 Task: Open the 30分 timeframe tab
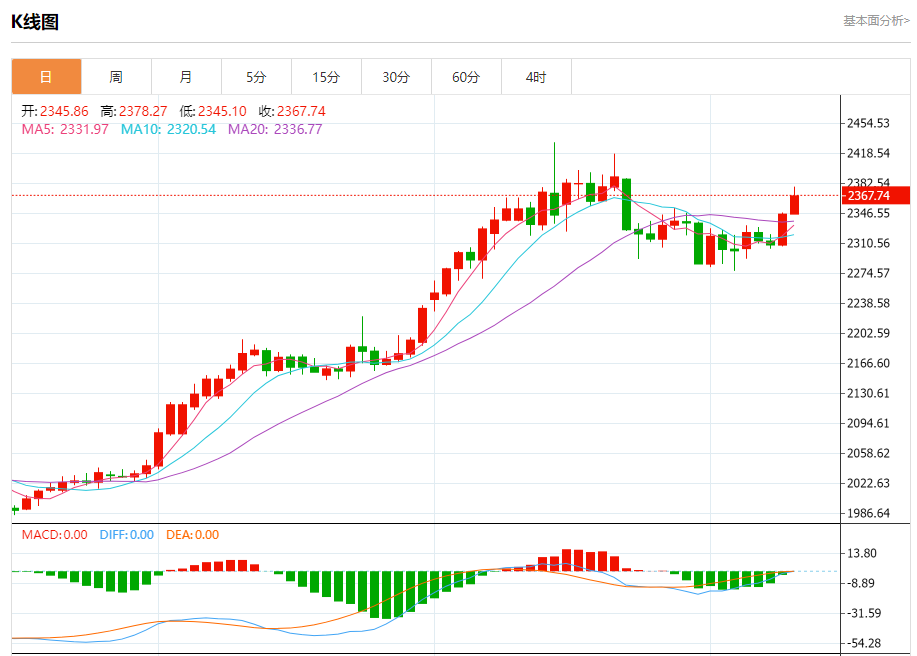click(x=396, y=77)
